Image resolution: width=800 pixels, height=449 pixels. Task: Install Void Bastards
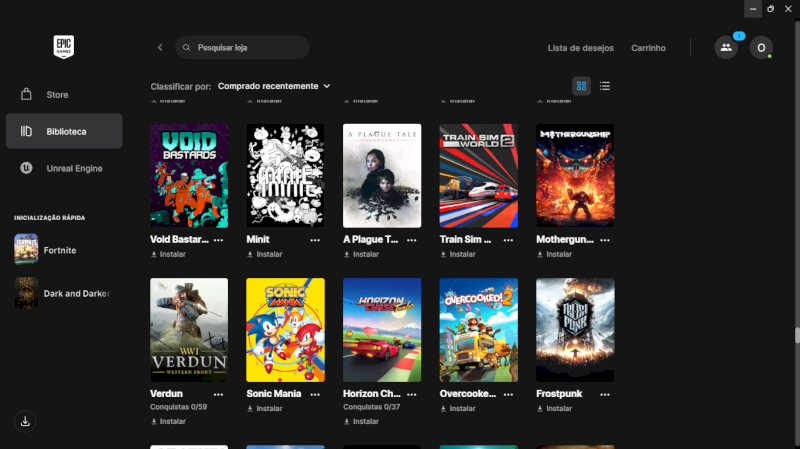pyautogui.click(x=168, y=254)
